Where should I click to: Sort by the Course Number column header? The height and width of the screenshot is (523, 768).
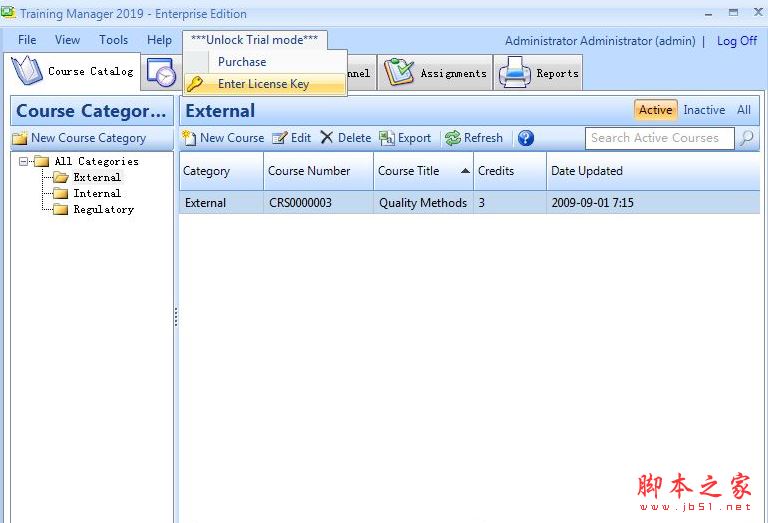pos(318,171)
